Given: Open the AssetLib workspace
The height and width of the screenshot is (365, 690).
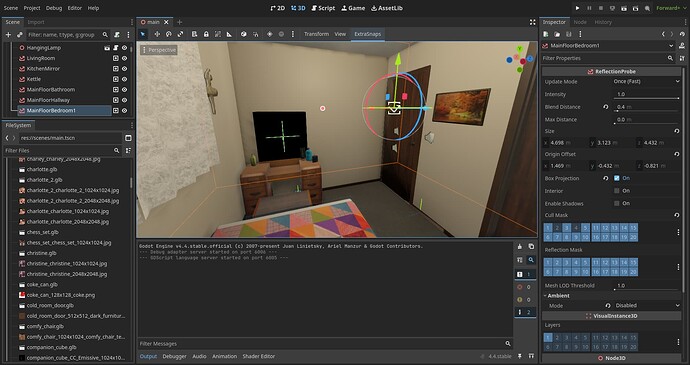Looking at the screenshot, I should pyautogui.click(x=387, y=8).
